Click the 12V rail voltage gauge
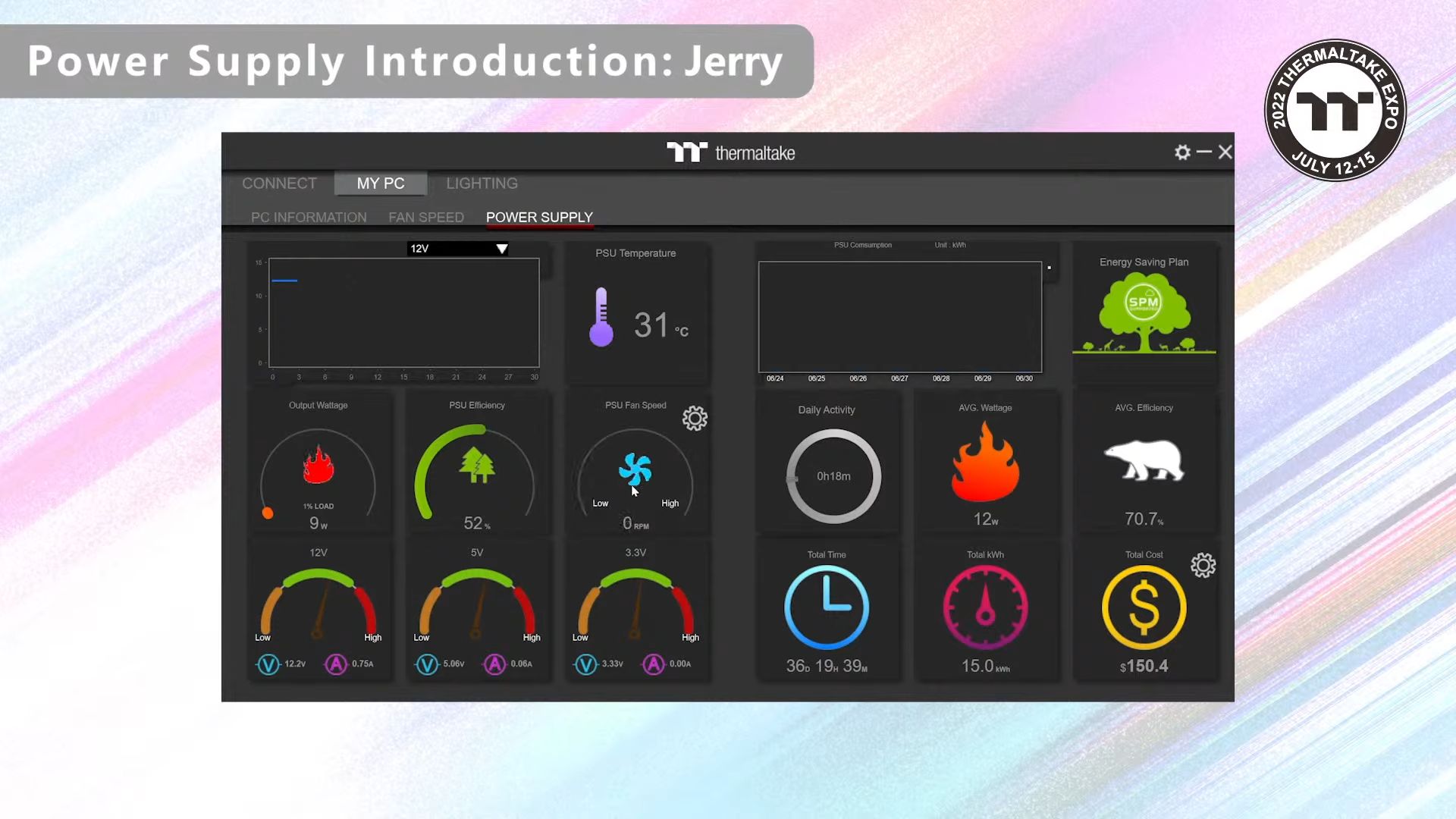Screen dimensions: 1456x819 pos(318,603)
